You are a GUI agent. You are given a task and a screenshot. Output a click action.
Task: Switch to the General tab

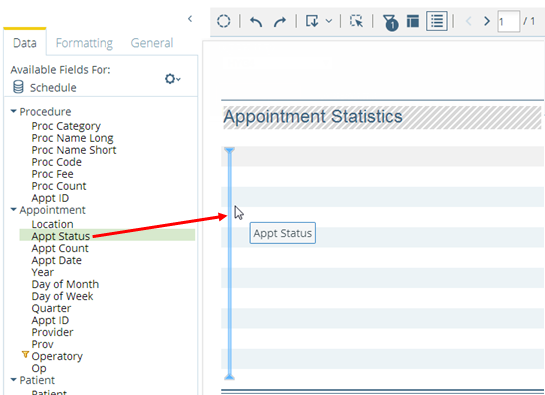pyautogui.click(x=152, y=43)
